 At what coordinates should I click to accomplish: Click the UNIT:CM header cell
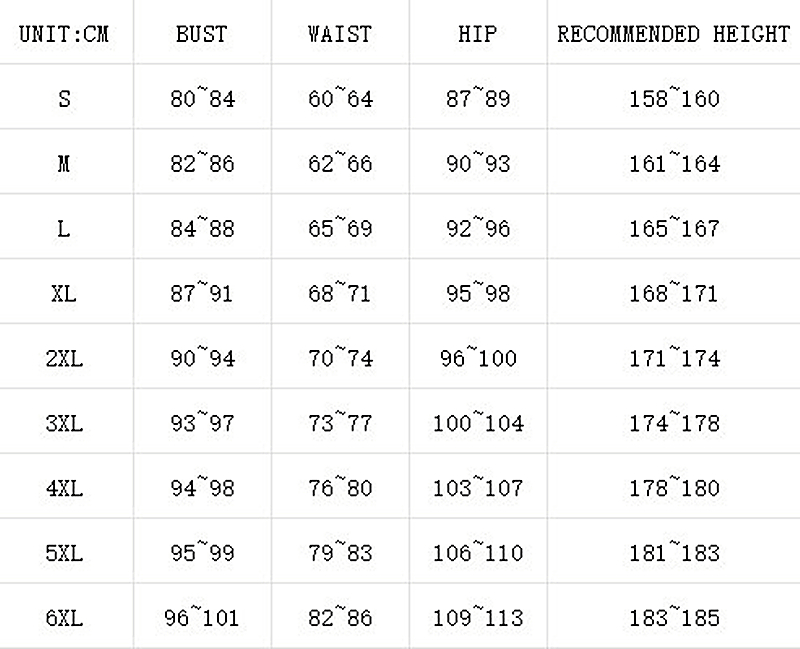pyautogui.click(x=64, y=34)
